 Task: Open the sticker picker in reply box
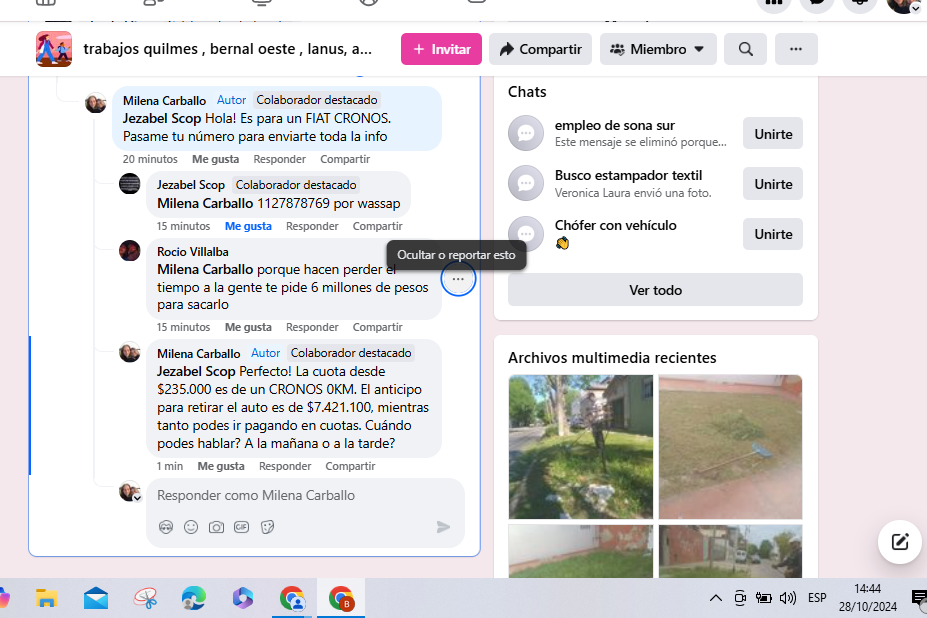click(267, 527)
